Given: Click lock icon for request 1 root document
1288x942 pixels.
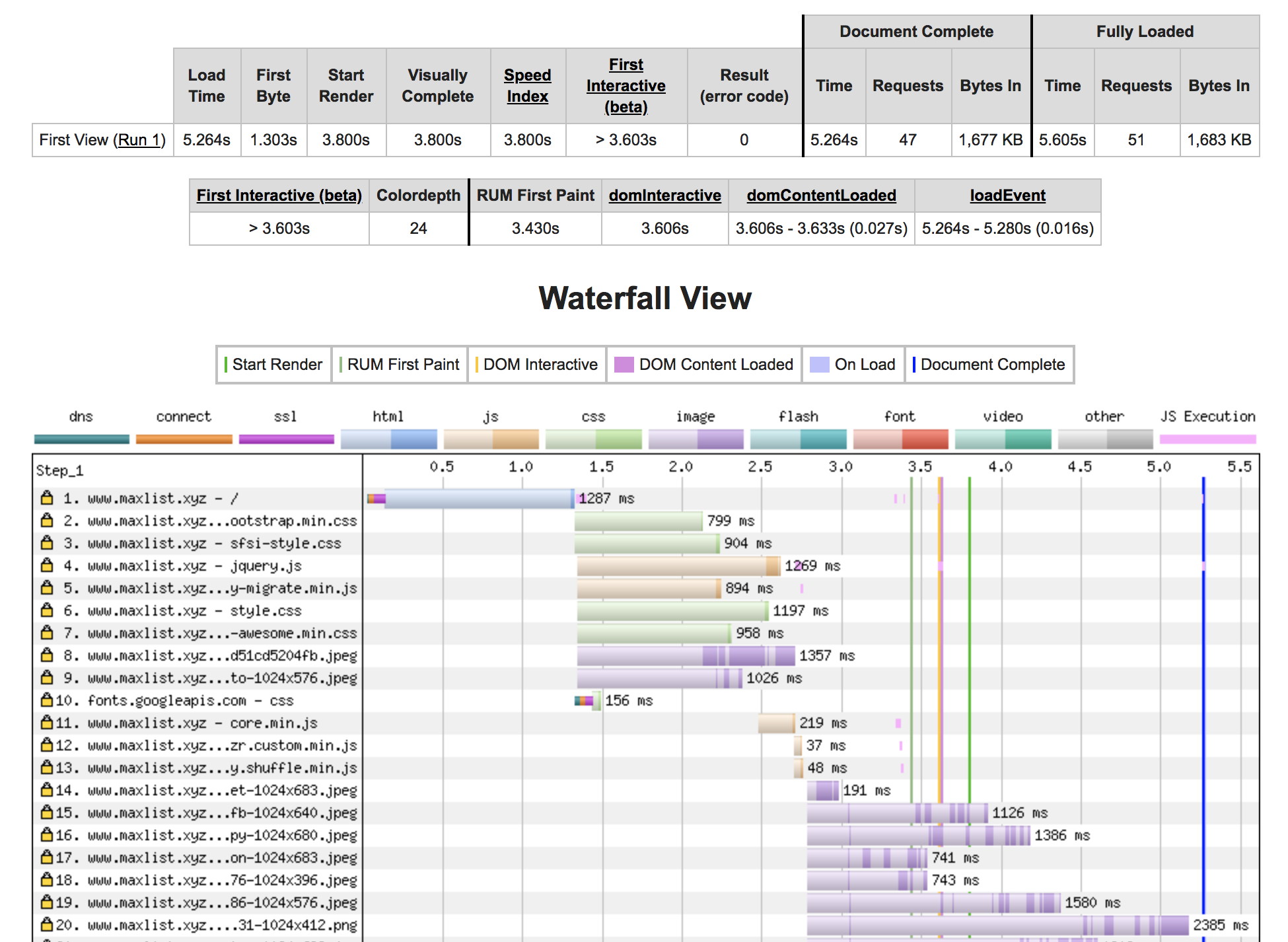Looking at the screenshot, I should 47,497.
